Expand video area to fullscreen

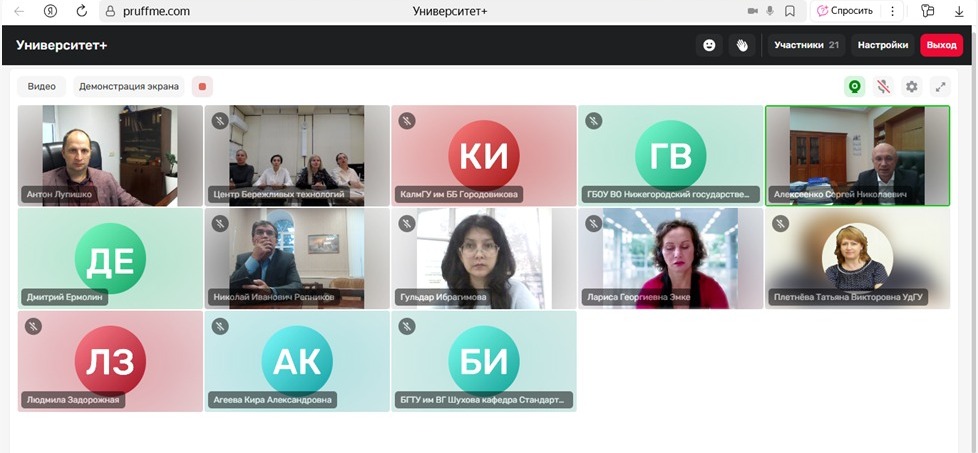point(940,87)
